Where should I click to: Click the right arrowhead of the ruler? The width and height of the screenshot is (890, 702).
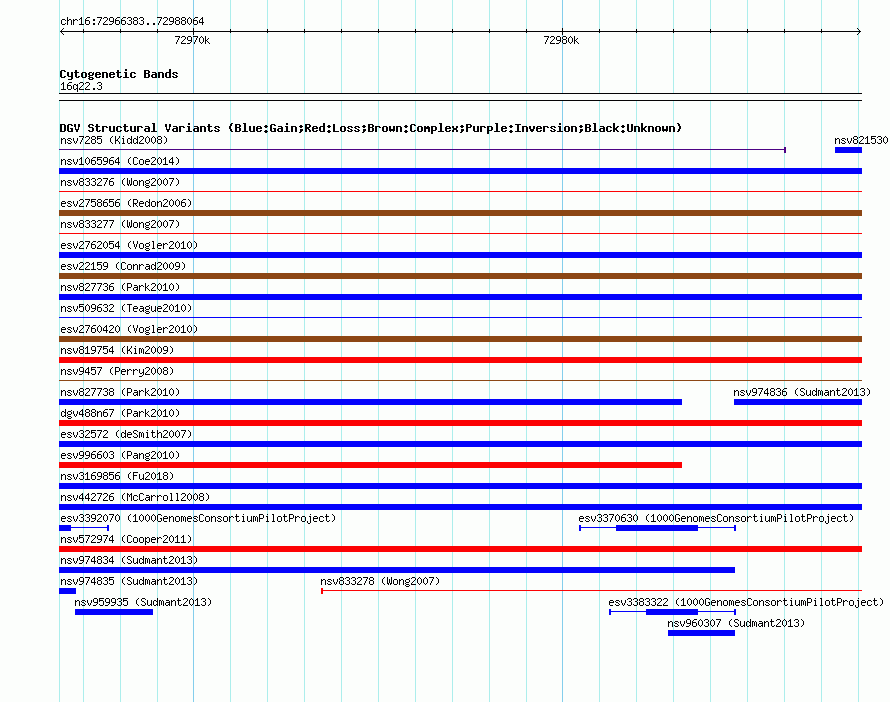click(x=859, y=32)
